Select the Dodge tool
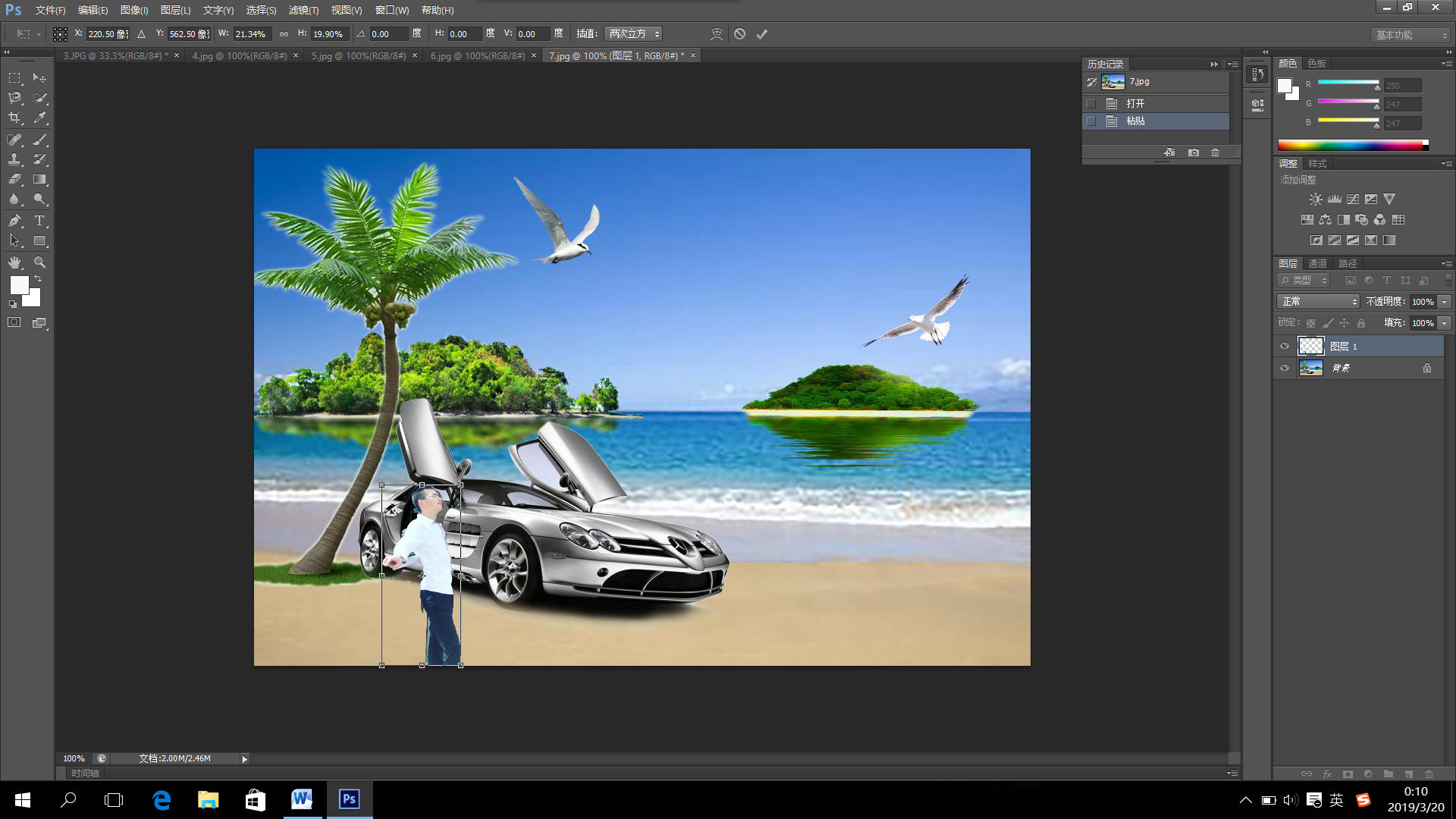The height and width of the screenshot is (819, 1456). [x=39, y=199]
